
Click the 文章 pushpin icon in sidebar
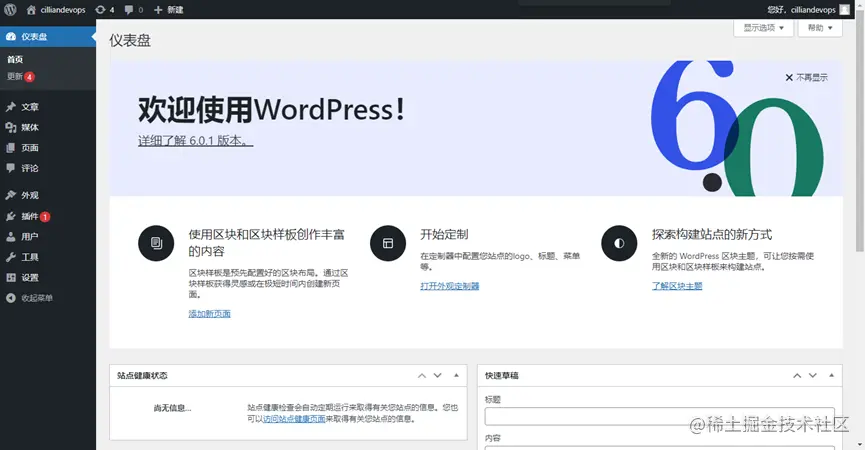click(10, 107)
